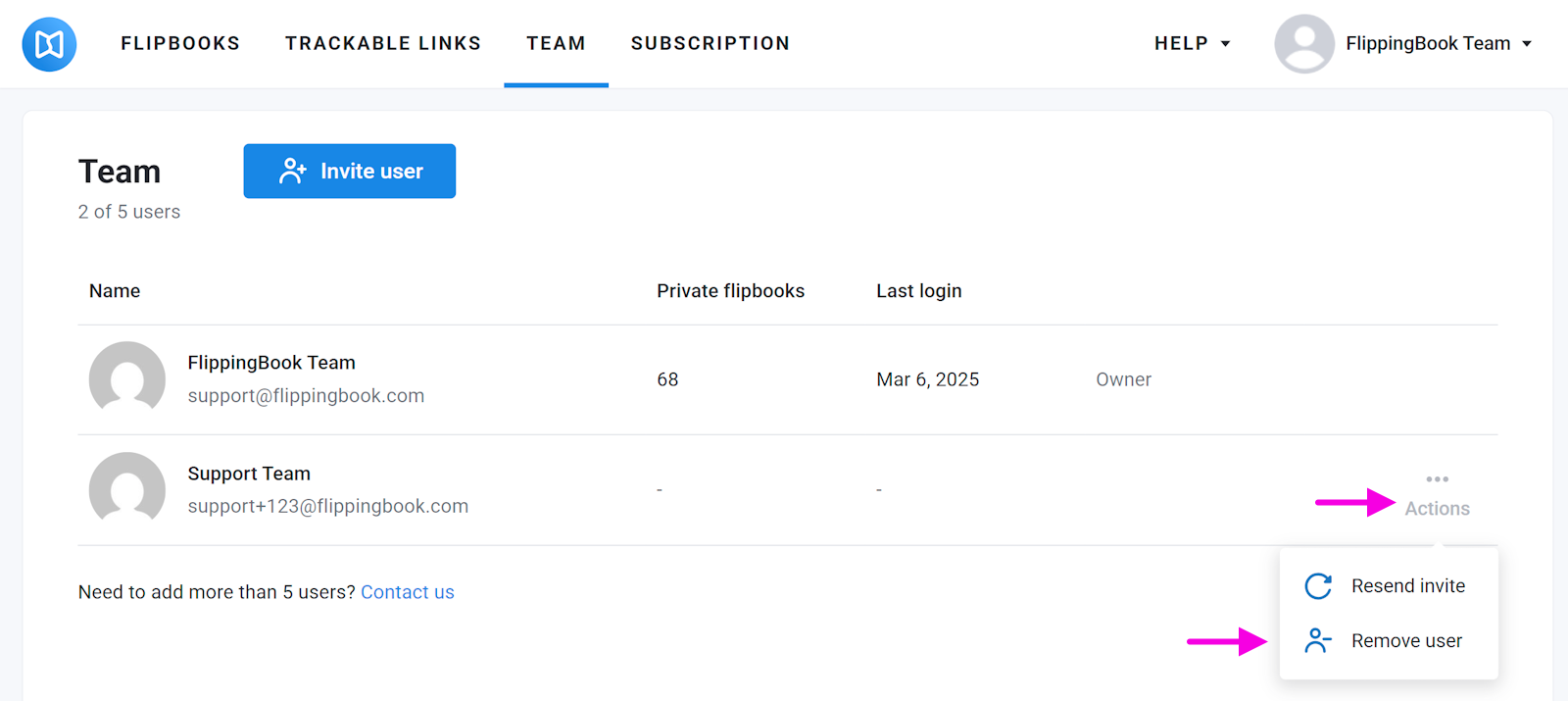Click the 2 of 5 users text
The height and width of the screenshot is (701, 1568).
click(x=129, y=212)
